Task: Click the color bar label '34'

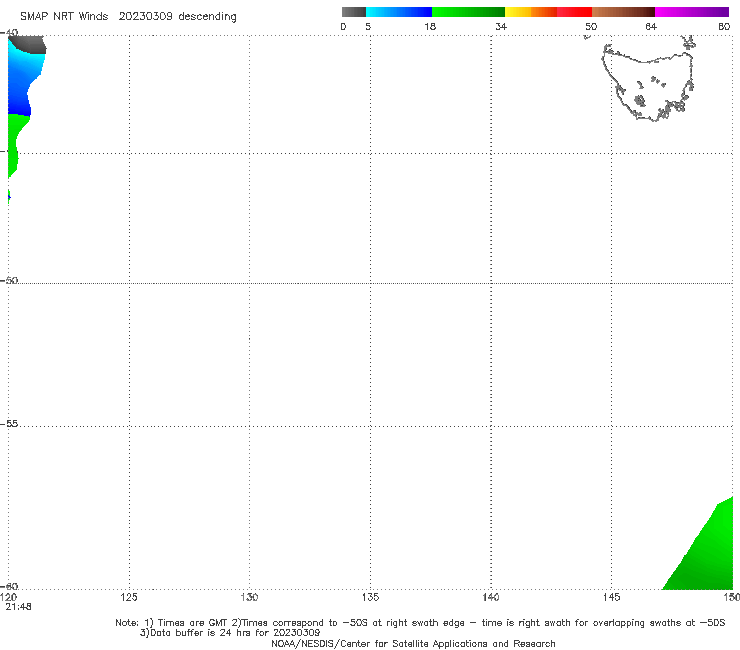Action: point(501,26)
